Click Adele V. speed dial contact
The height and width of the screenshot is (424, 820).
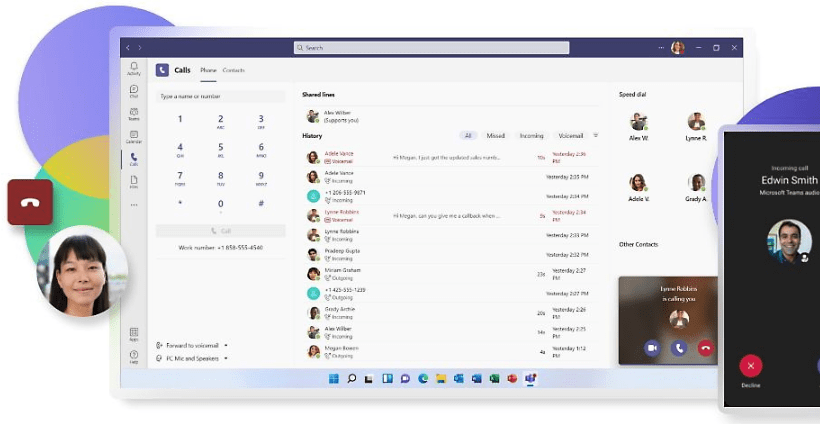pos(639,188)
